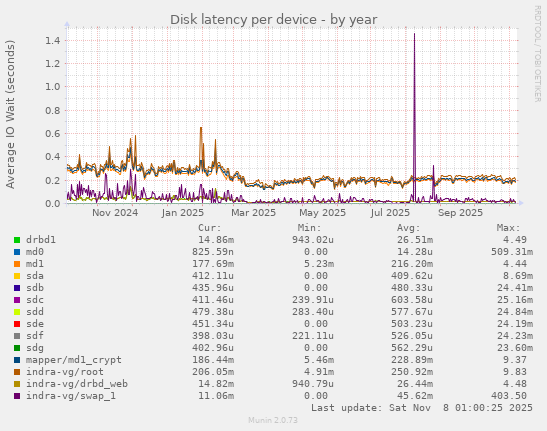Click the gray sdf legend swatch

17,336
